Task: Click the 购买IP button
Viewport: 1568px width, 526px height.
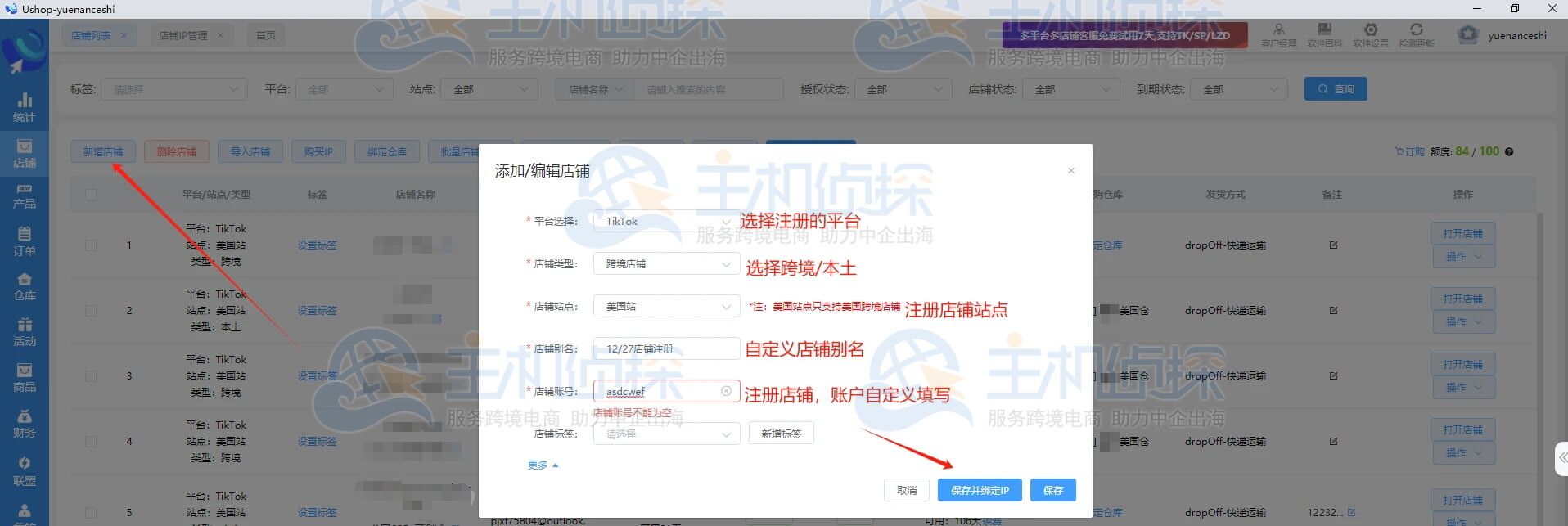Action: click(x=318, y=151)
